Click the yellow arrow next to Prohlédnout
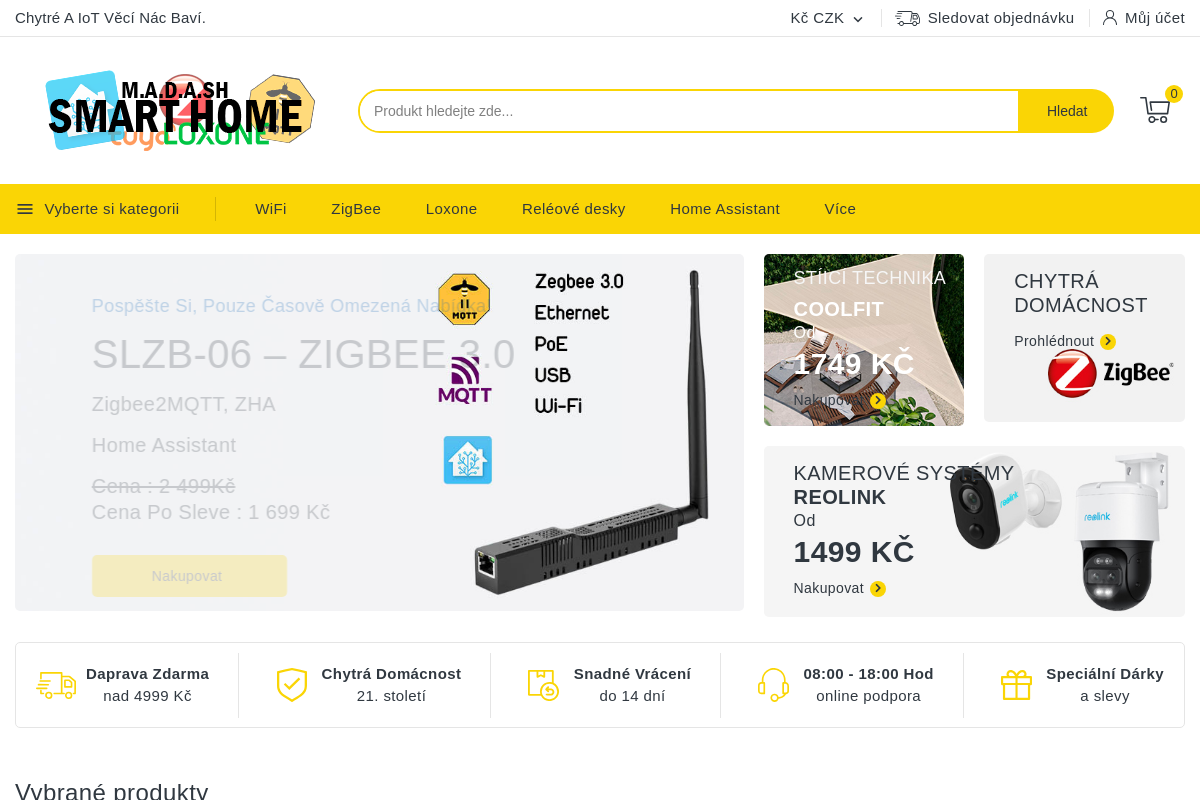This screenshot has width=1200, height=800. (x=1108, y=342)
